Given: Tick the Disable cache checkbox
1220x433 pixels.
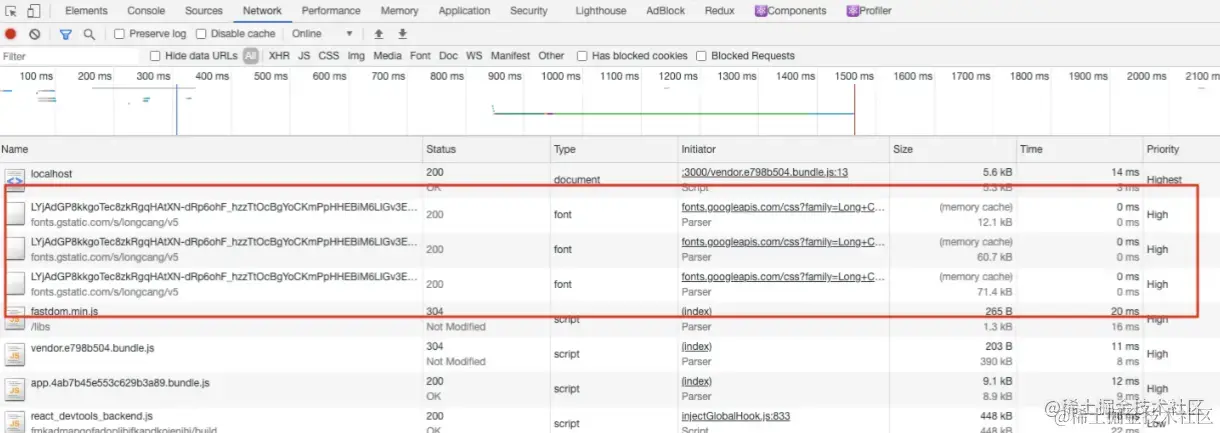Looking at the screenshot, I should tap(201, 34).
